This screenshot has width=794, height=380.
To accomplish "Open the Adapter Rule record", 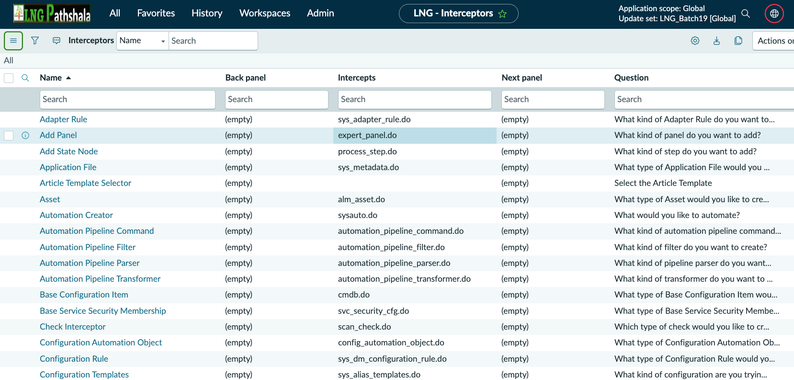I will click(63, 120).
